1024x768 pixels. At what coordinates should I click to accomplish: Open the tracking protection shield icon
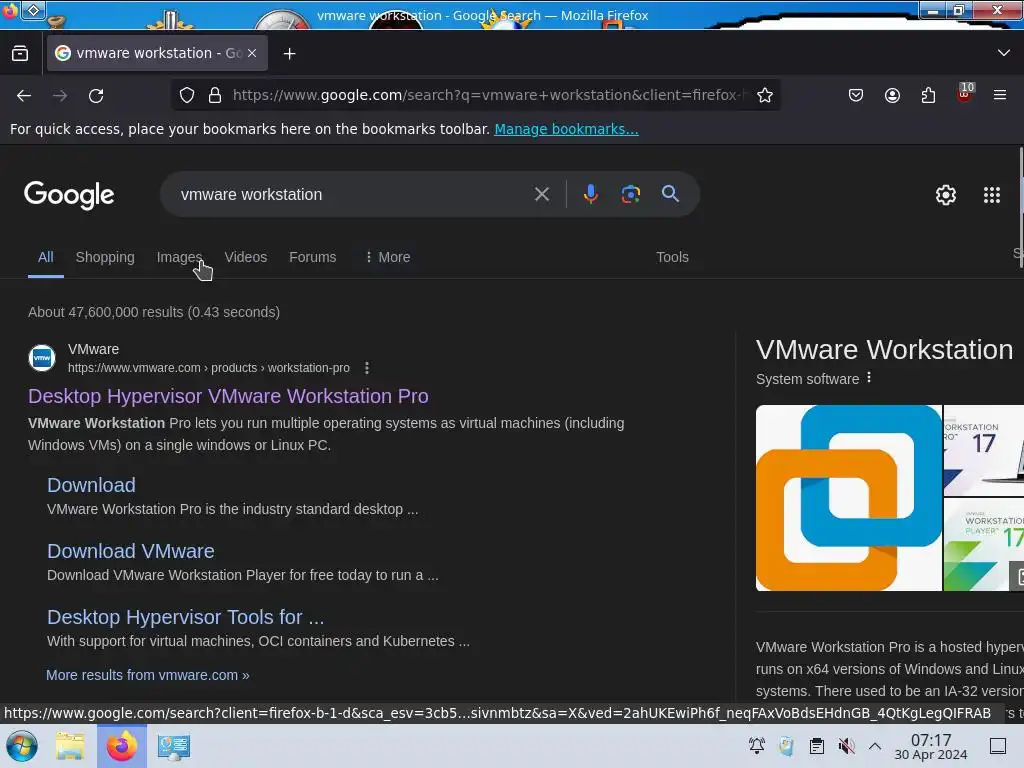pos(187,95)
